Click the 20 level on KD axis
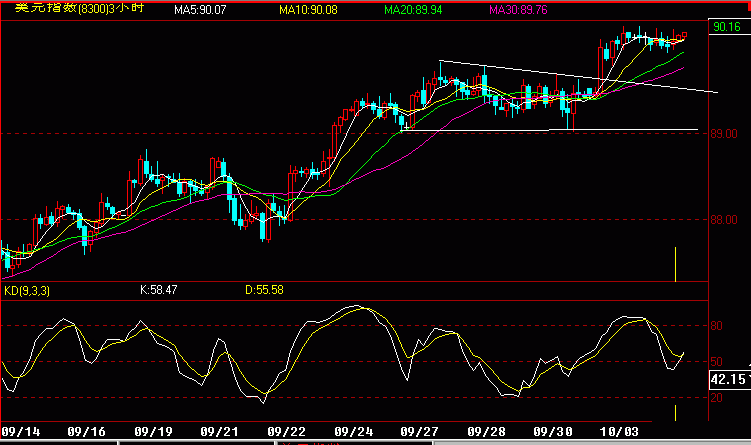The height and width of the screenshot is (445, 751). 716,398
